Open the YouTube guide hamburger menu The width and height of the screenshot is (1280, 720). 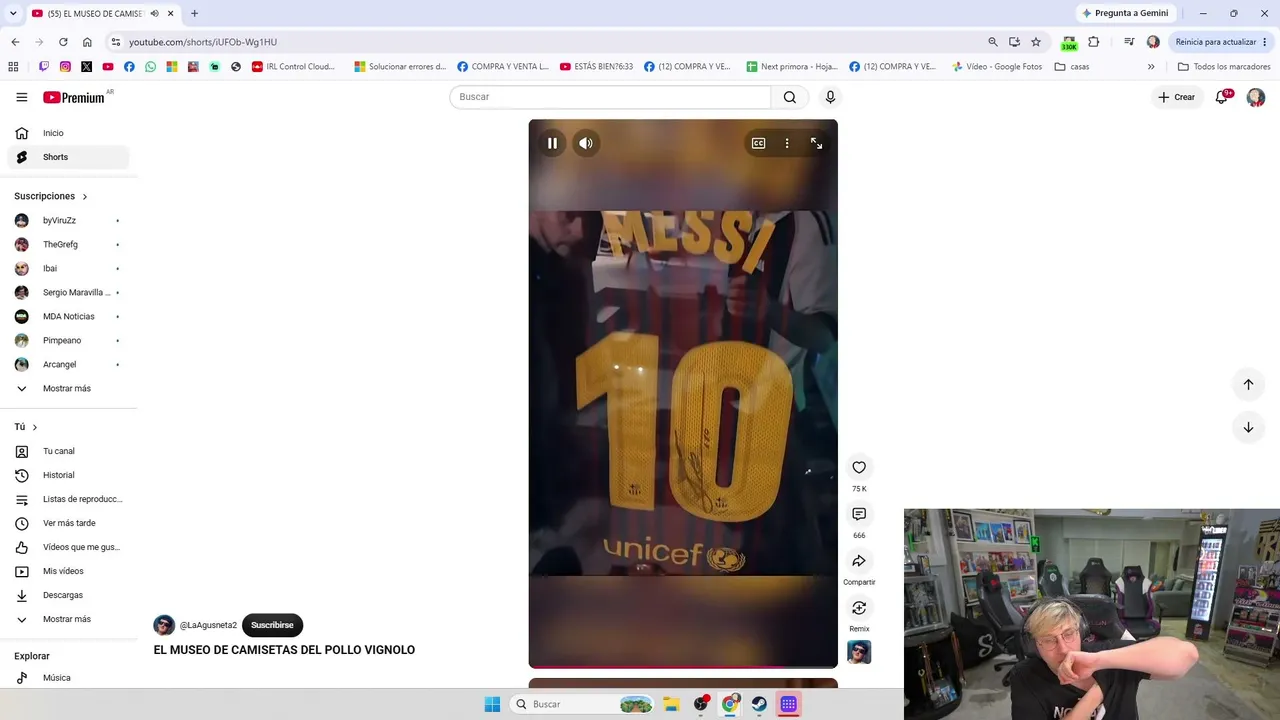pos(22,97)
